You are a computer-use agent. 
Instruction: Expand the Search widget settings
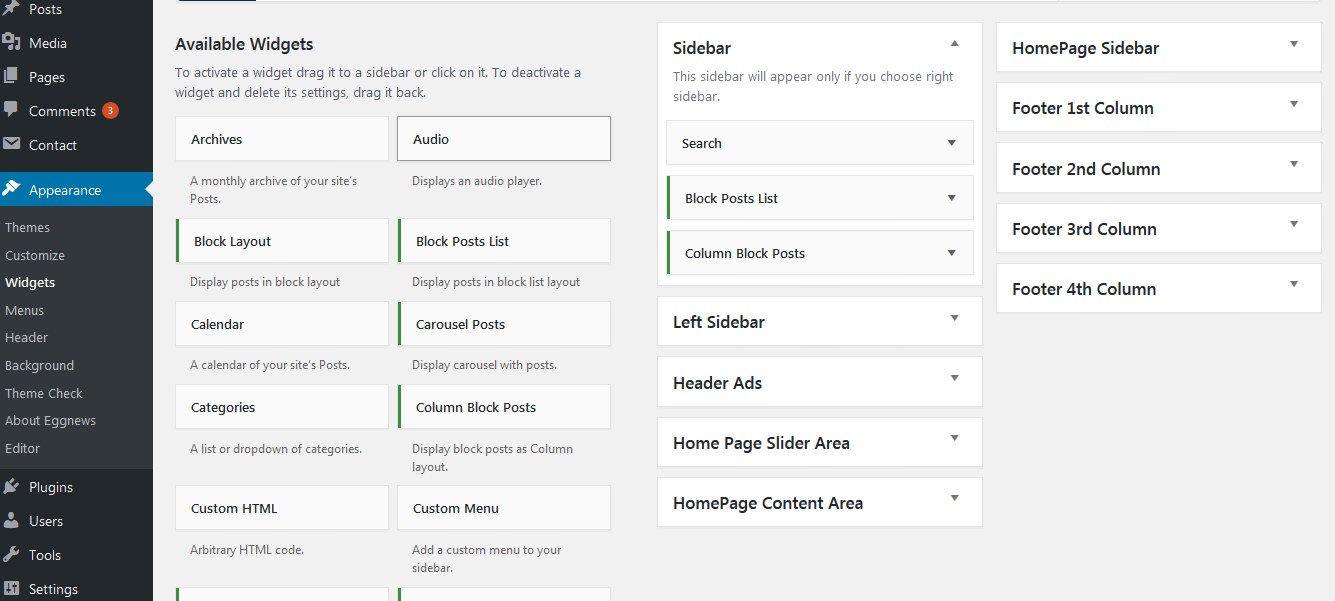[951, 143]
